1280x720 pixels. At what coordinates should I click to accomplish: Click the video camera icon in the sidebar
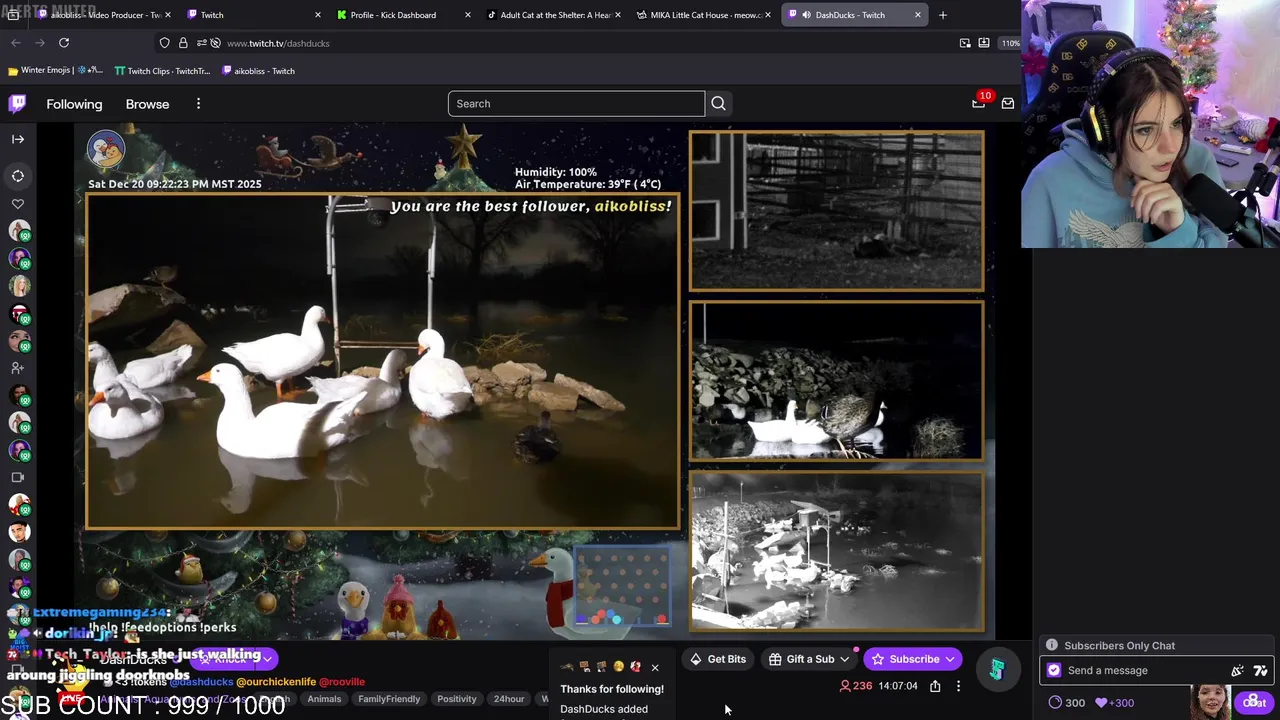18,477
